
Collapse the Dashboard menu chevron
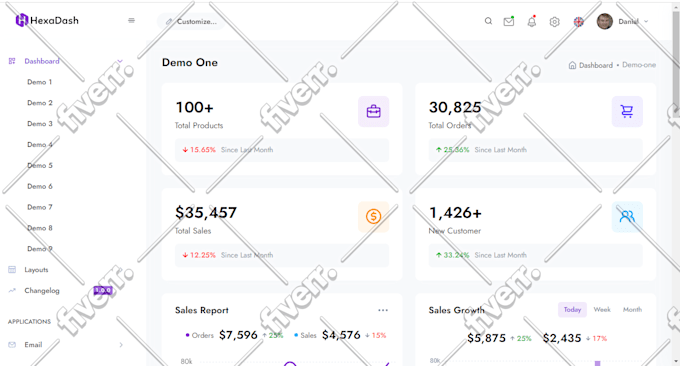pyautogui.click(x=120, y=61)
